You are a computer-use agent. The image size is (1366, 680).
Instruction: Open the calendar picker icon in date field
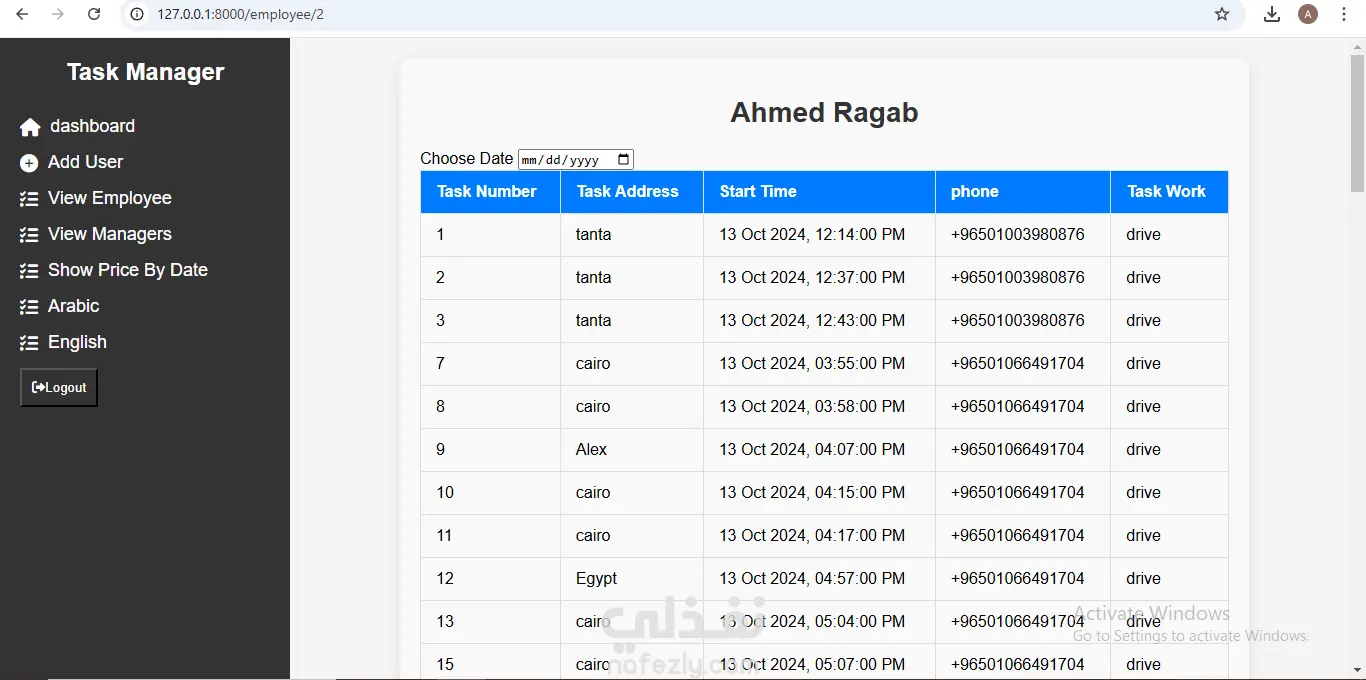point(624,159)
